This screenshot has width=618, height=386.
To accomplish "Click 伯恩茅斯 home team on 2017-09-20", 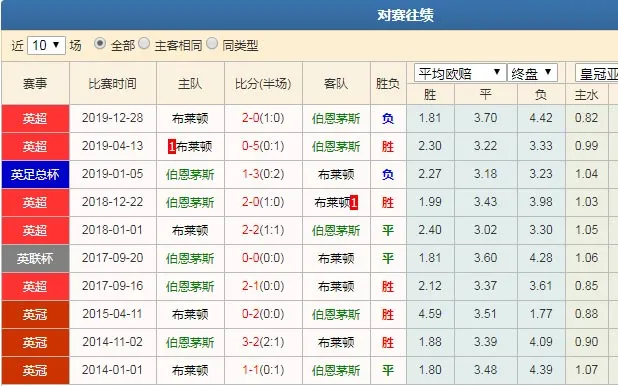I will click(190, 259).
